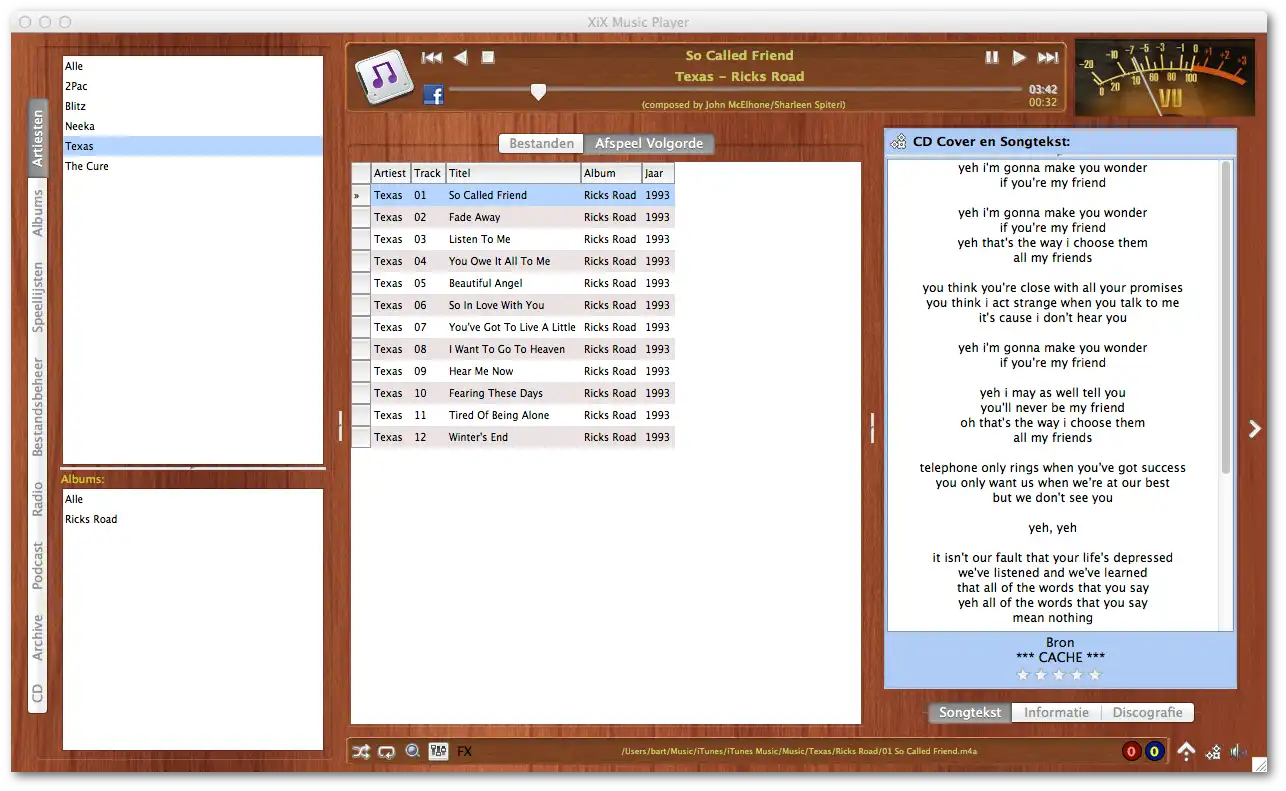Select artist Neeka in the list
This screenshot has height=791, width=1286.
point(193,126)
